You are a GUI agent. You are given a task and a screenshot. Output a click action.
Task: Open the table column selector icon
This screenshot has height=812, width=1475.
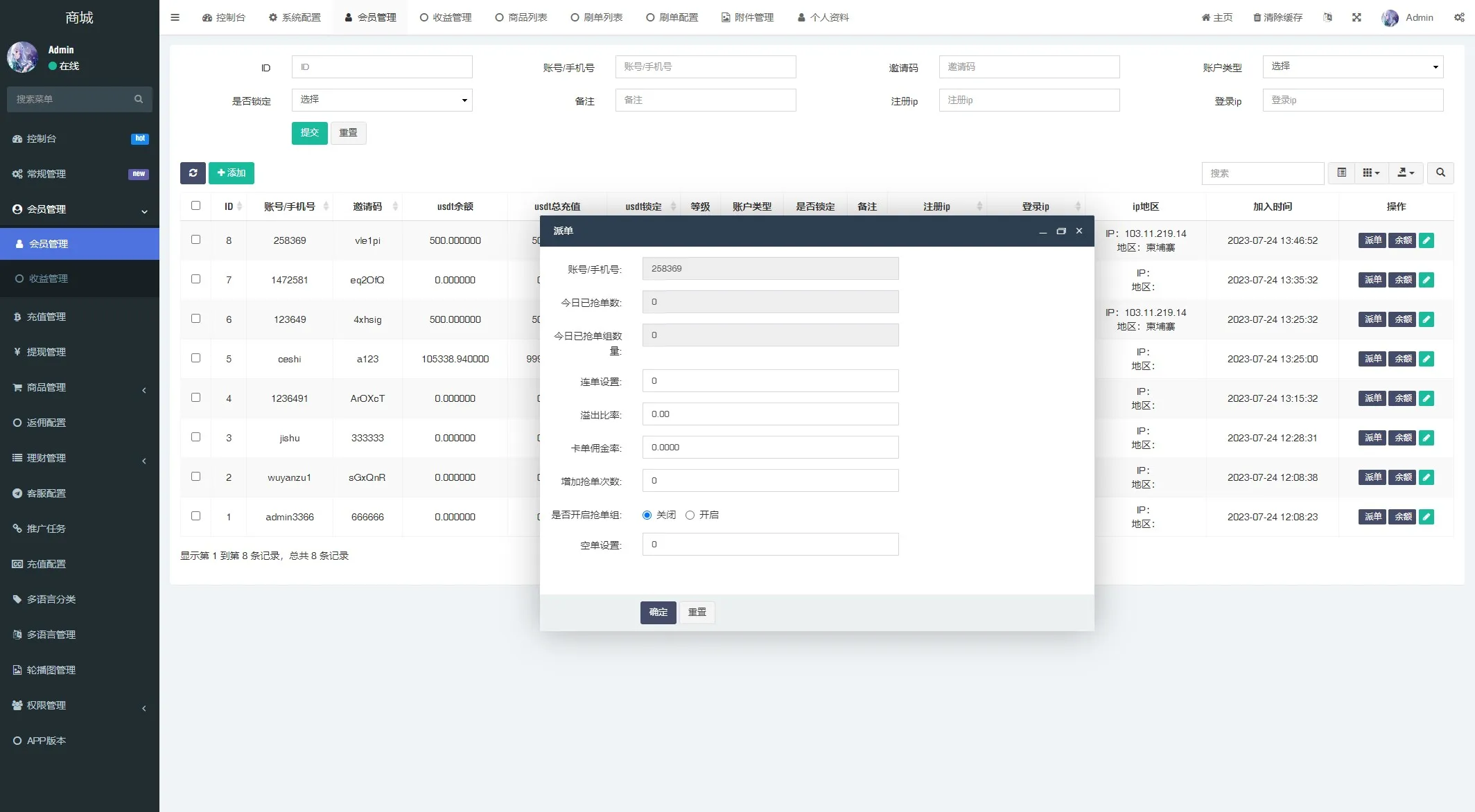(1370, 173)
